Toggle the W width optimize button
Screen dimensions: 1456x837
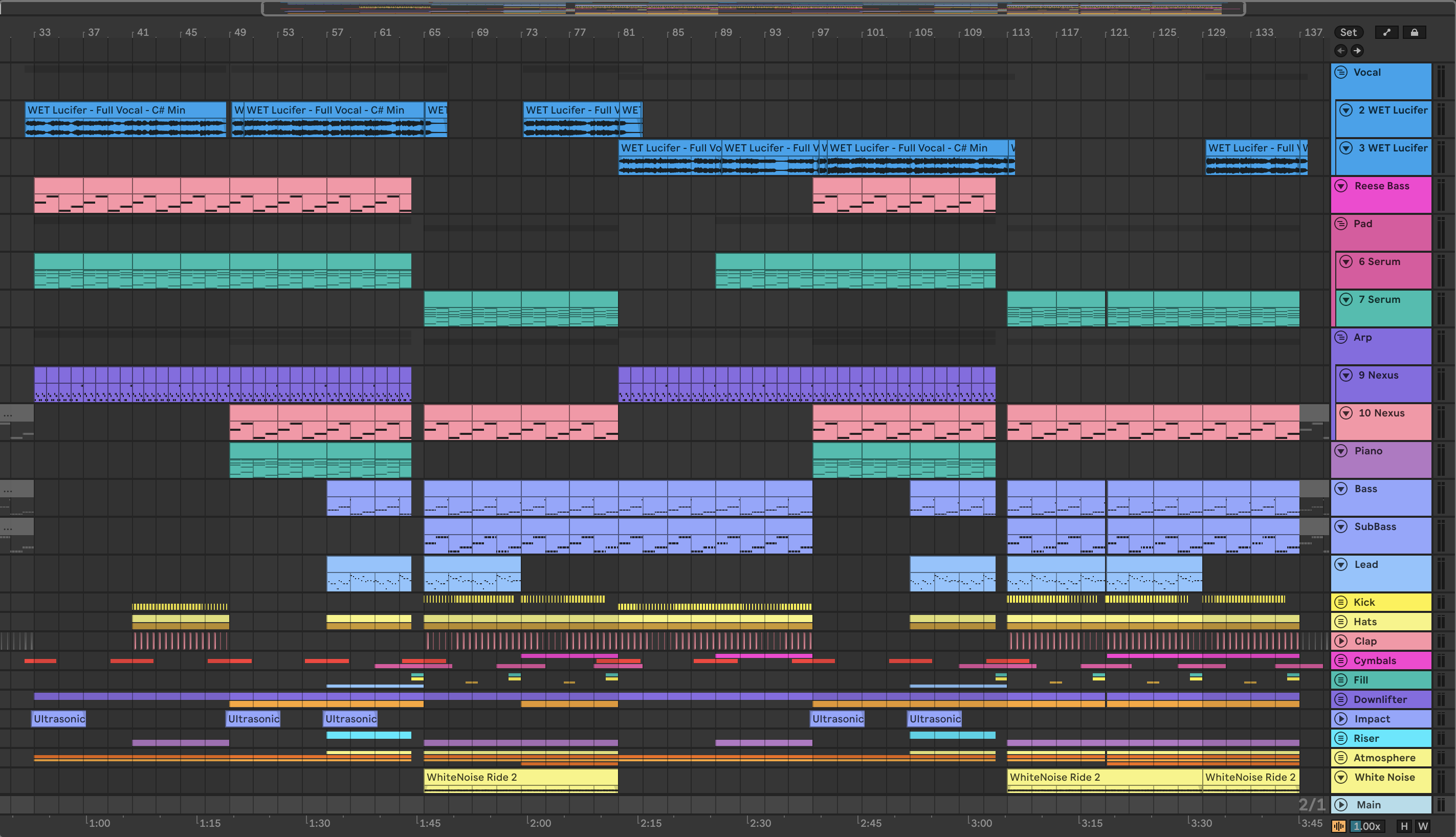tap(1423, 826)
